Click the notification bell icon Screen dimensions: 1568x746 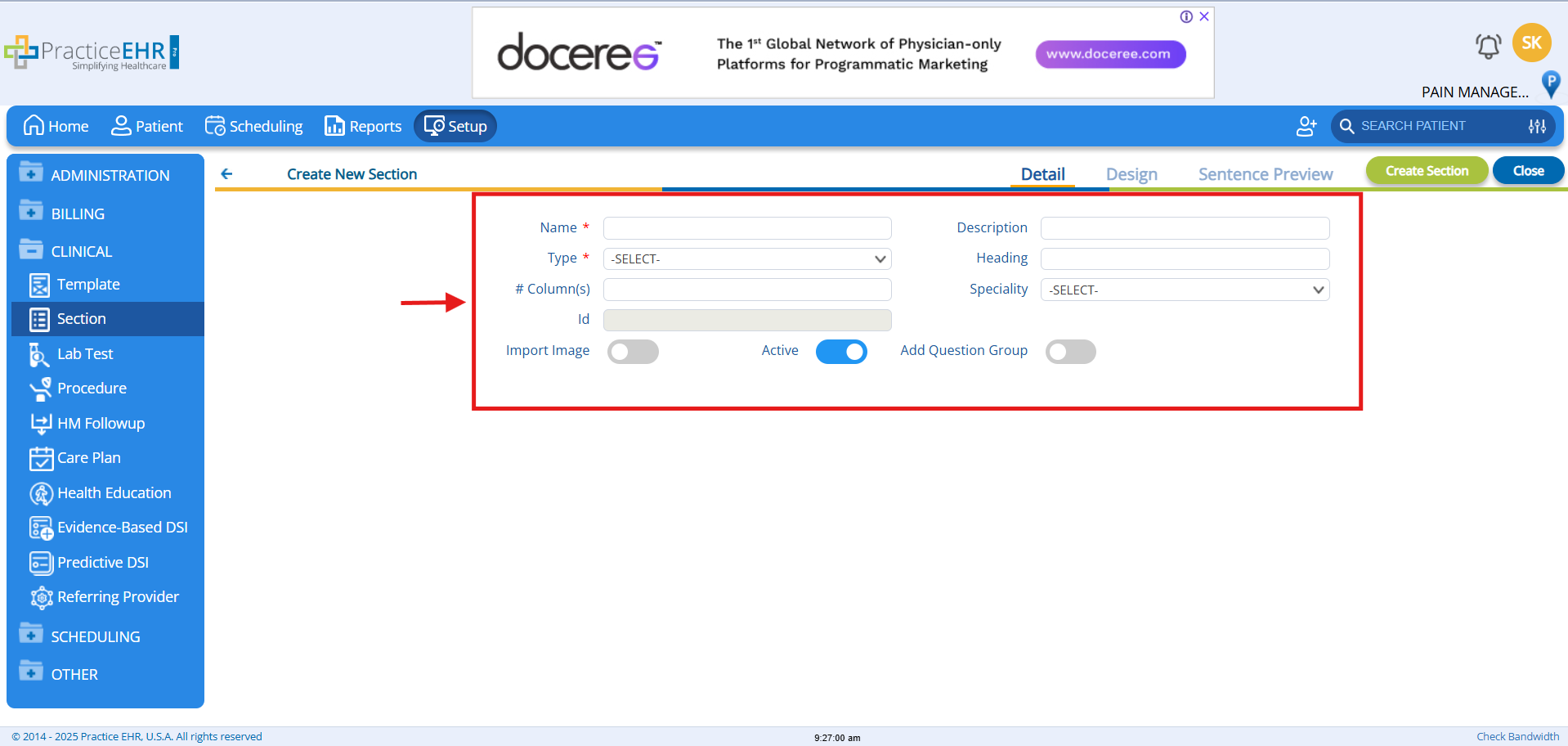point(1488,46)
